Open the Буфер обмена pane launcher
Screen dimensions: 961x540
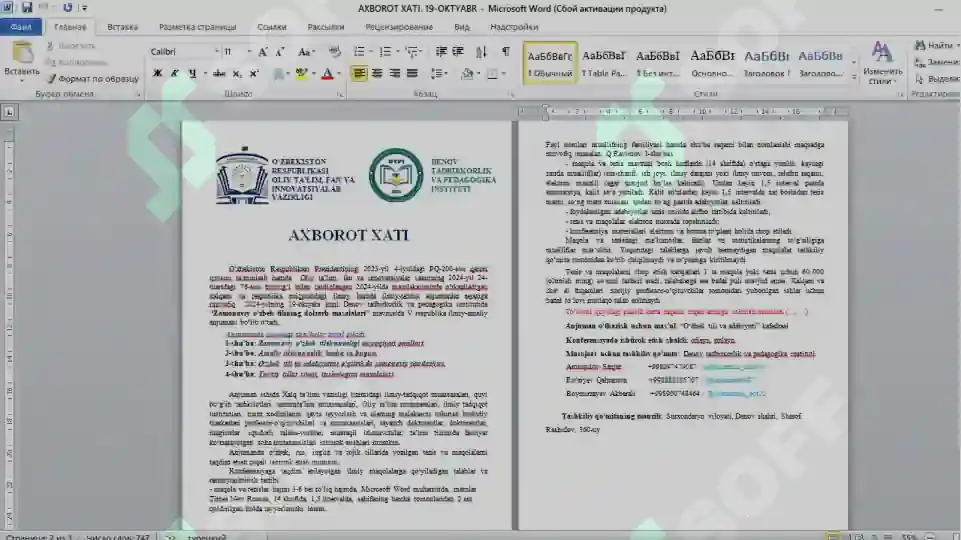[x=139, y=94]
